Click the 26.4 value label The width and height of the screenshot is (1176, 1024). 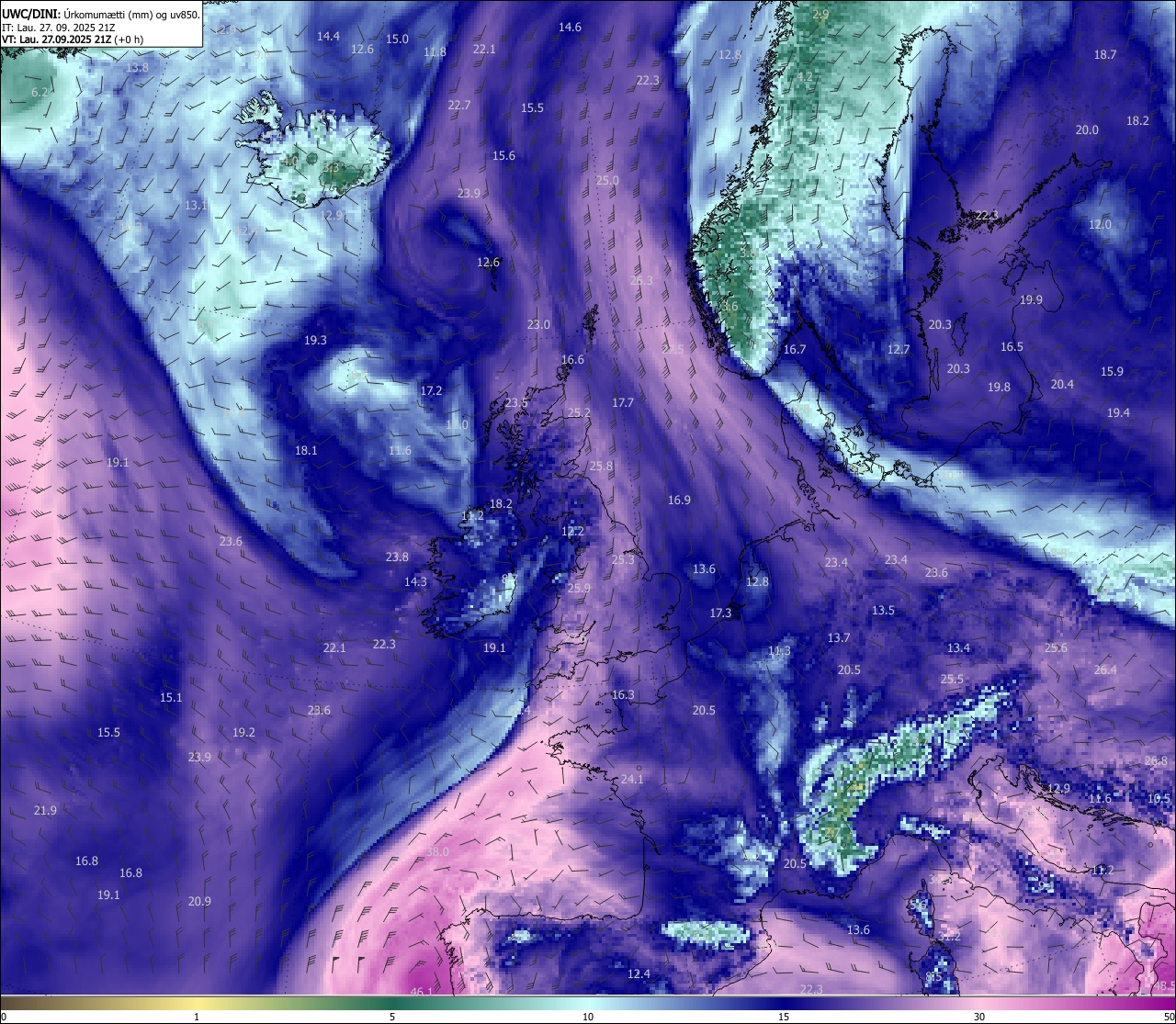pyautogui.click(x=1105, y=670)
